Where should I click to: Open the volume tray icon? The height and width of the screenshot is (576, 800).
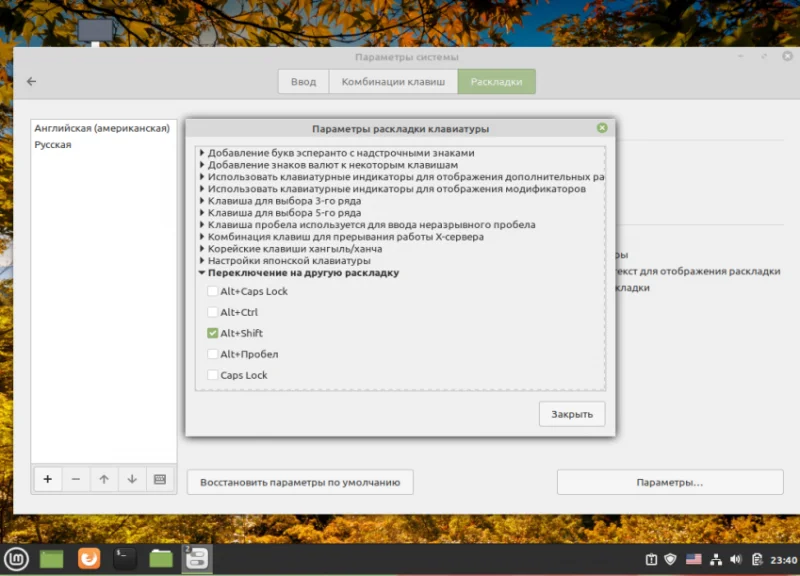coord(736,560)
